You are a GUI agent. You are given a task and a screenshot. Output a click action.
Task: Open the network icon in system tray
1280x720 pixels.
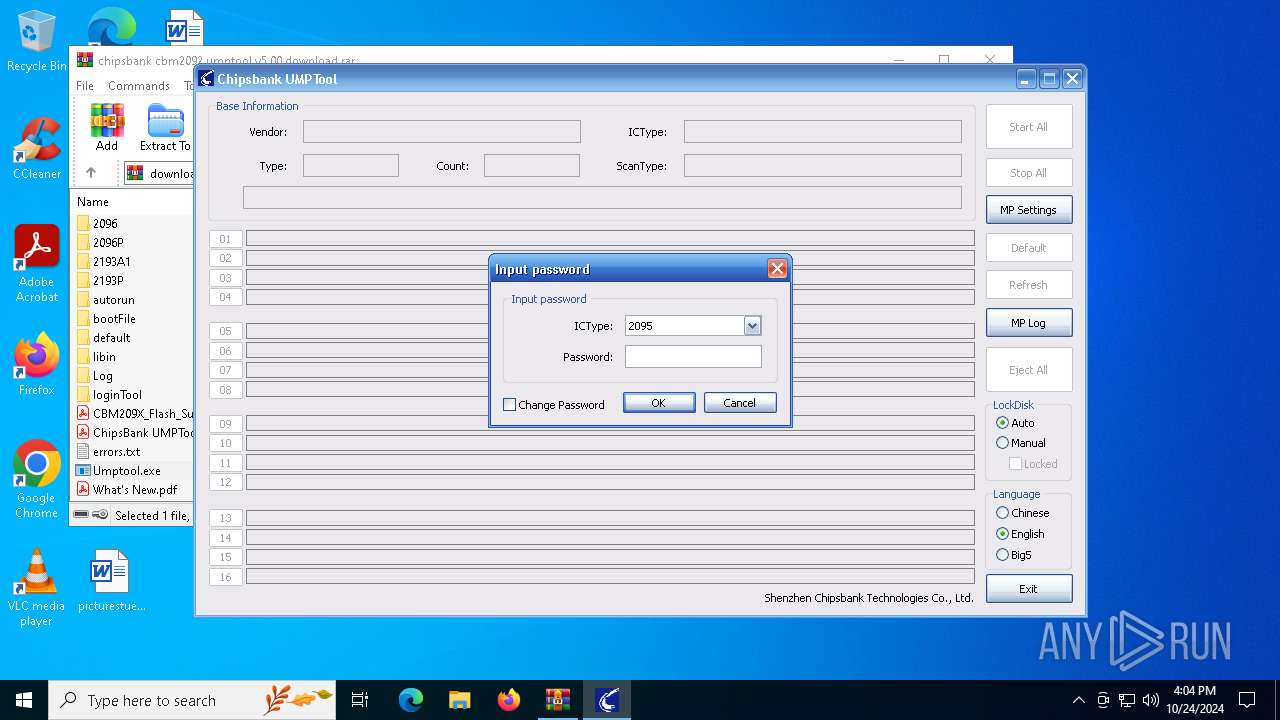click(1127, 700)
